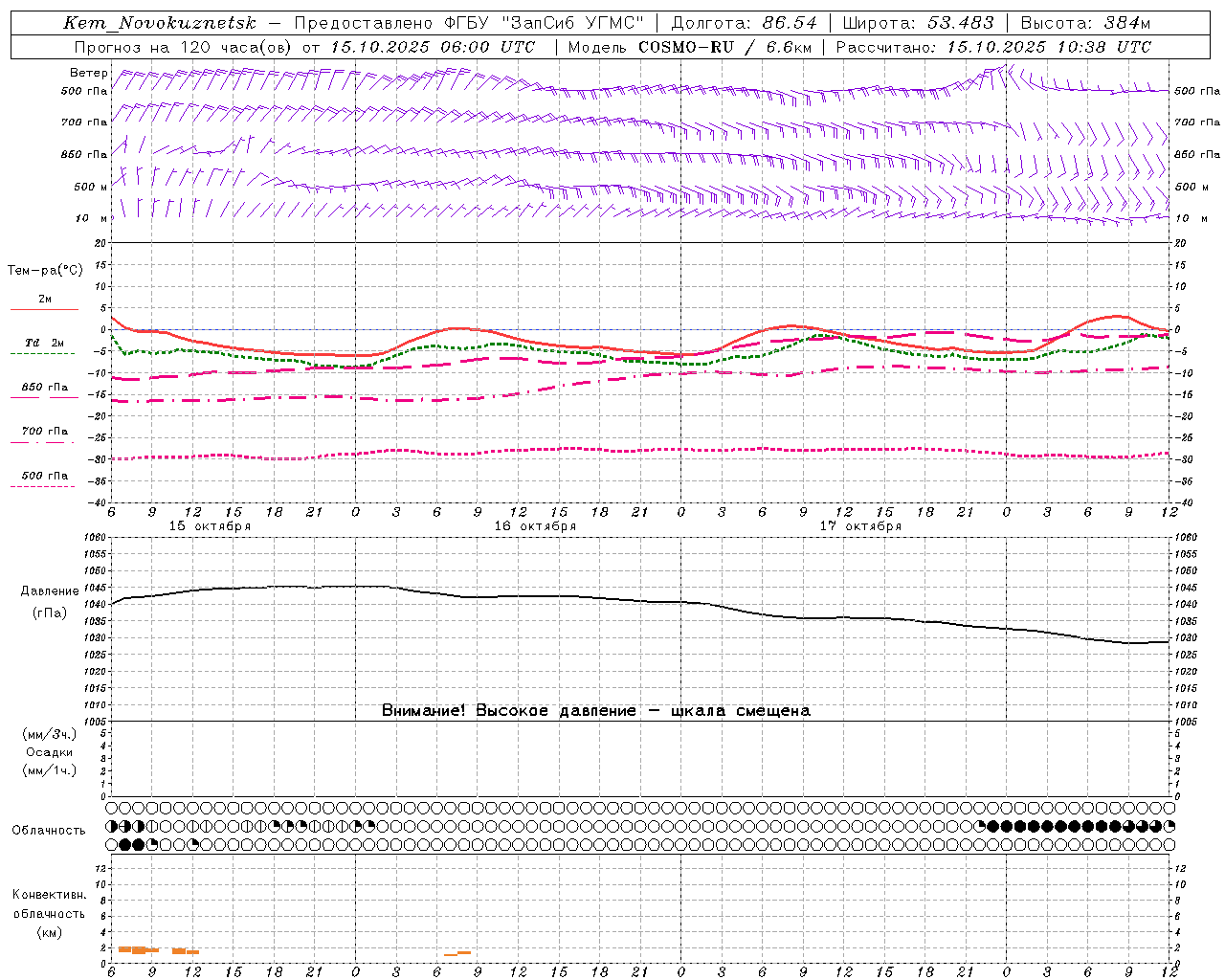Click the 850 гПа wind label on right
Image resolution: width=1225 pixels, height=980 pixels.
[1197, 154]
